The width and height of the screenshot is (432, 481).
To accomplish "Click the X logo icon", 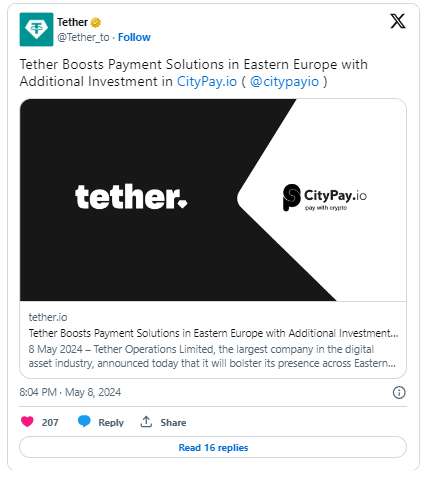I will coord(398,21).
